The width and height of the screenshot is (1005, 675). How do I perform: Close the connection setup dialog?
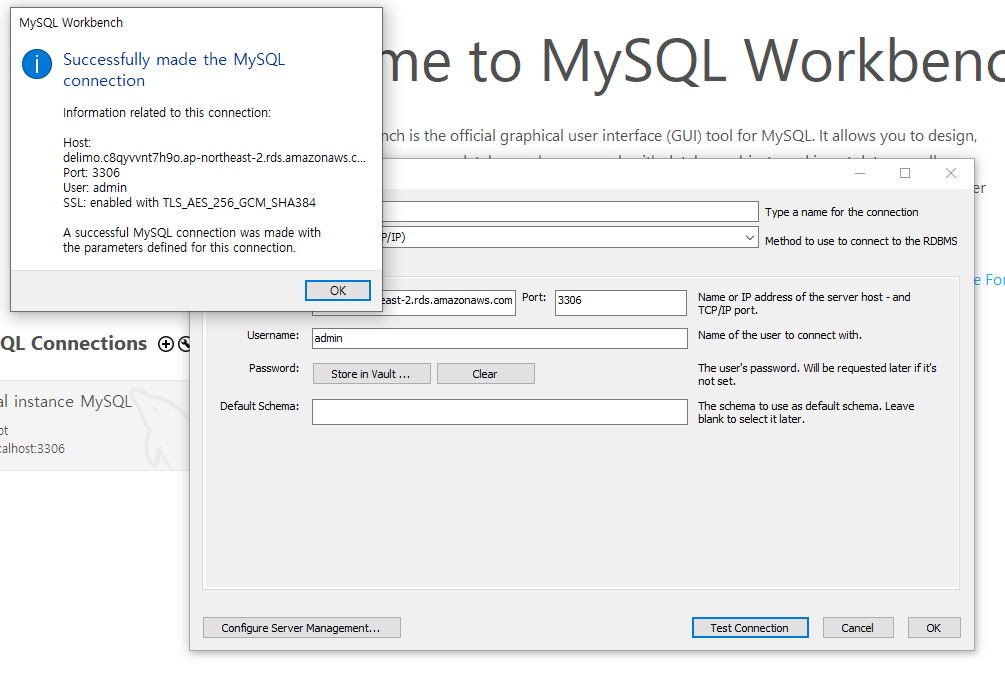(x=951, y=173)
